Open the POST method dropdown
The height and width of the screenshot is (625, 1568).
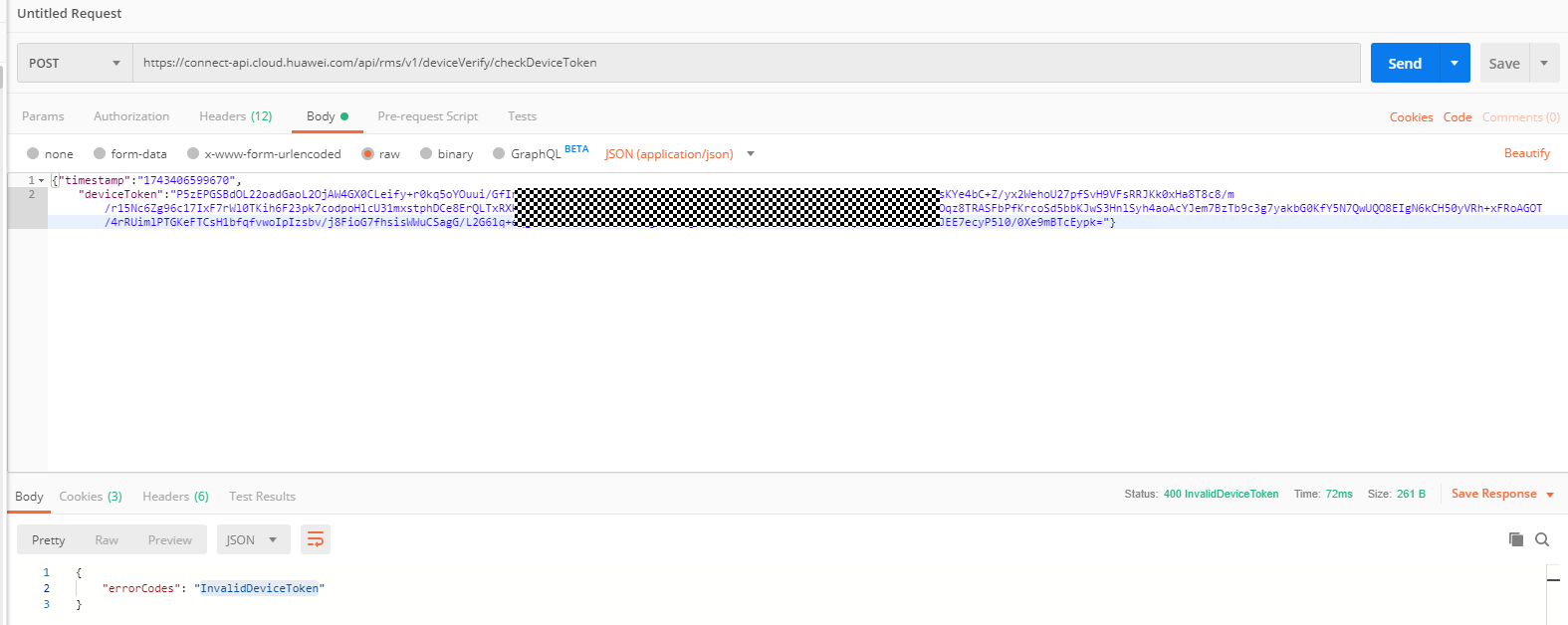[x=75, y=63]
